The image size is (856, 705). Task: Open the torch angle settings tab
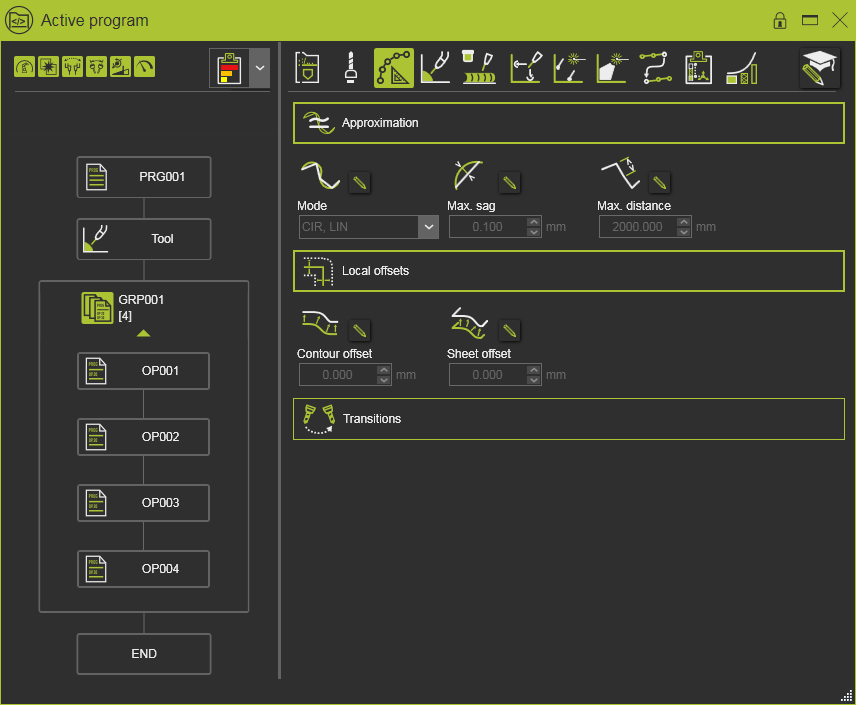coord(436,68)
